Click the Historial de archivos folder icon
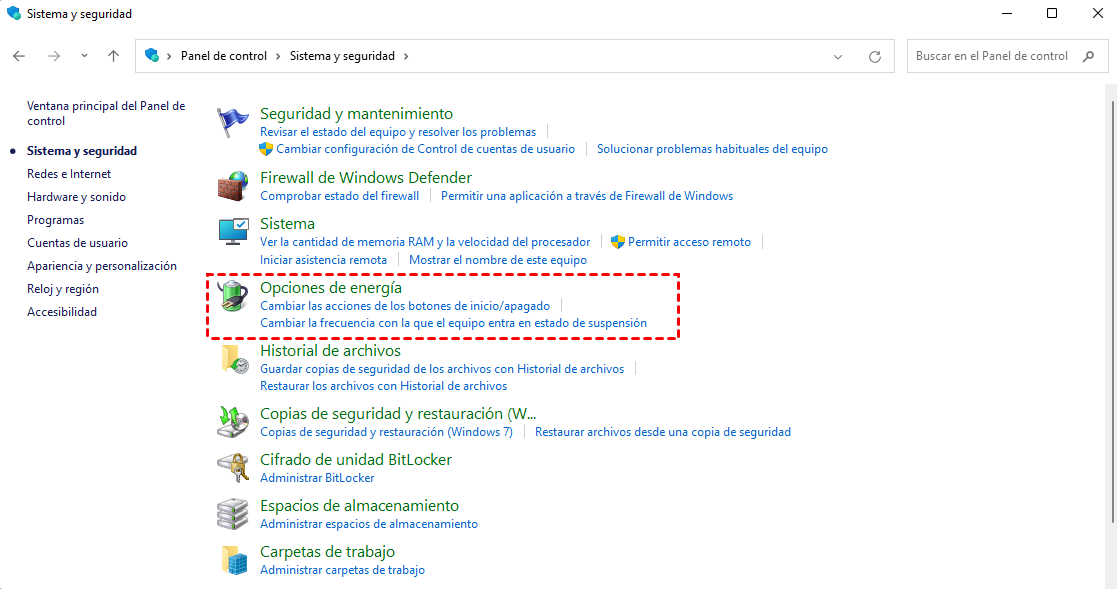The width and height of the screenshot is (1117, 589). pyautogui.click(x=233, y=360)
